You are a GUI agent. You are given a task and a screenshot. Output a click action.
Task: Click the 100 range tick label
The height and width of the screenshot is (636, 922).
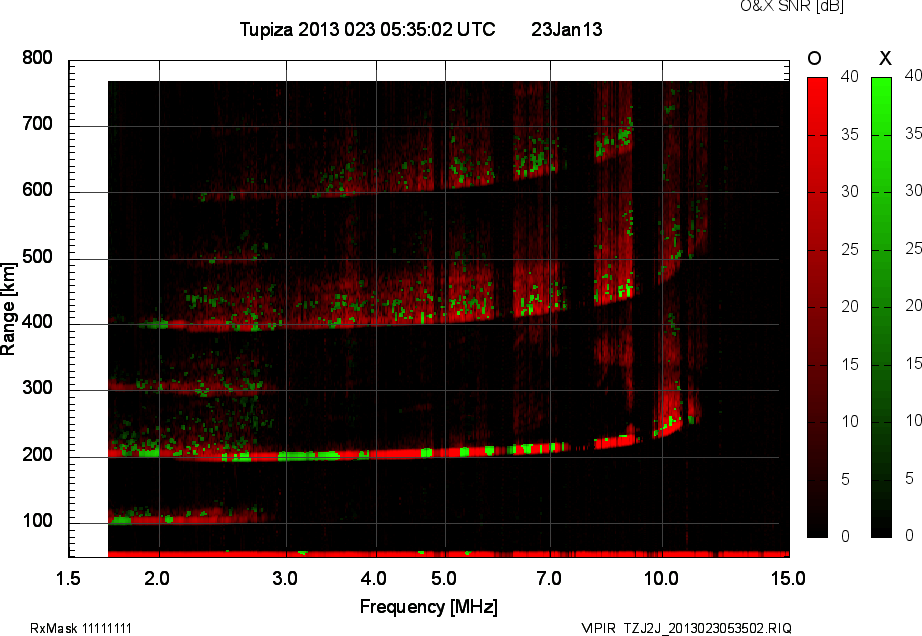[x=37, y=521]
